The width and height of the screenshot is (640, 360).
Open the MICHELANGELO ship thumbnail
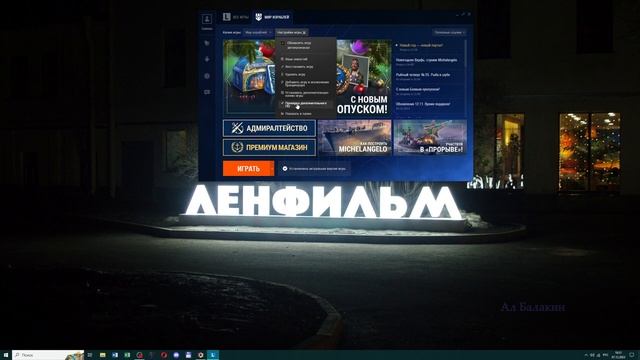[354, 137]
